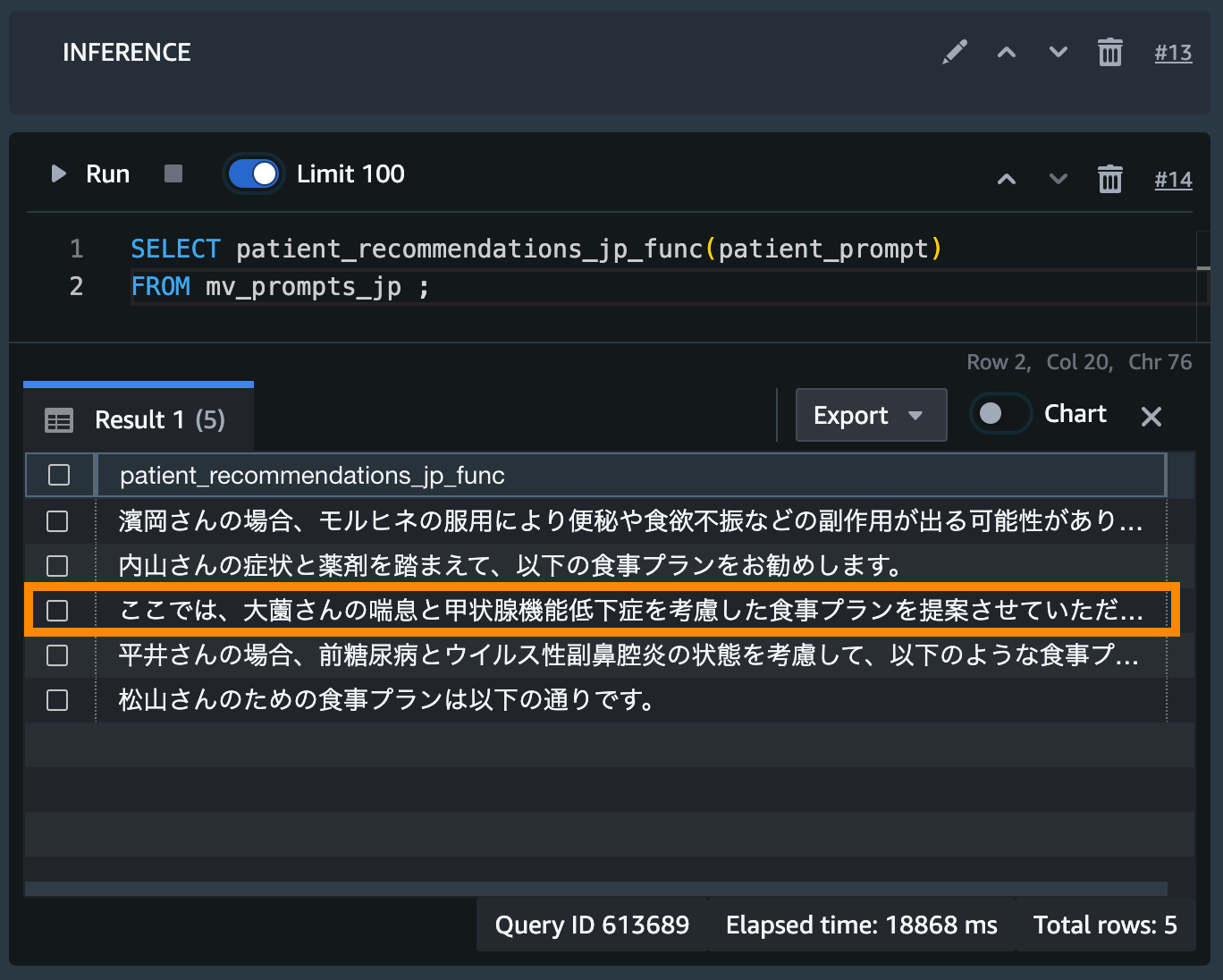
Task: Open the #14 query link
Action: (x=1173, y=179)
